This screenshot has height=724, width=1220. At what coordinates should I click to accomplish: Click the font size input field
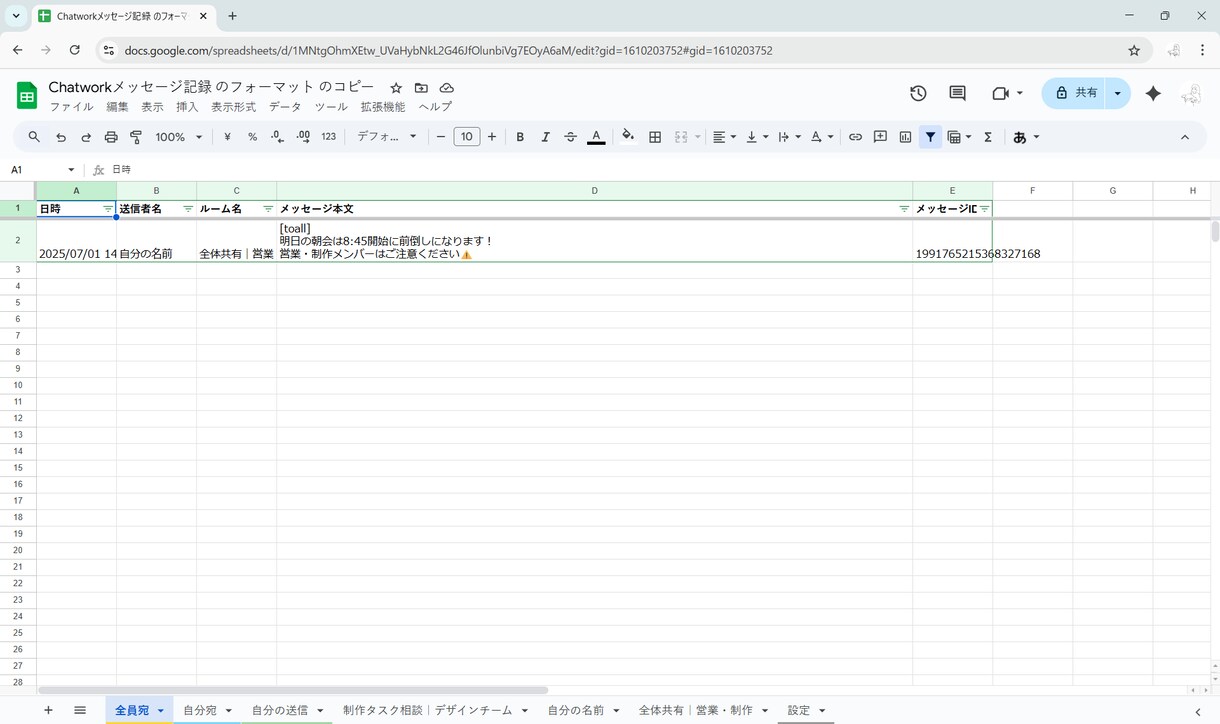(x=467, y=137)
